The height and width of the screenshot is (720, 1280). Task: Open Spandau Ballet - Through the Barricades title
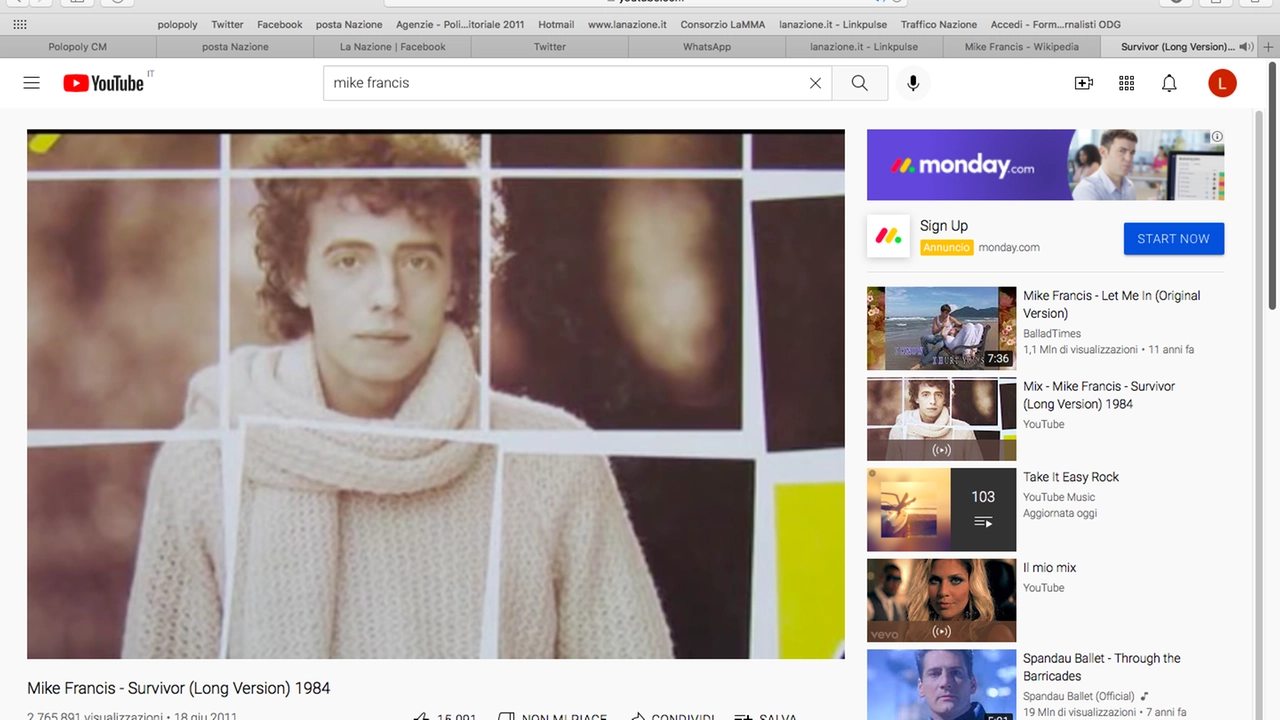tap(1102, 667)
